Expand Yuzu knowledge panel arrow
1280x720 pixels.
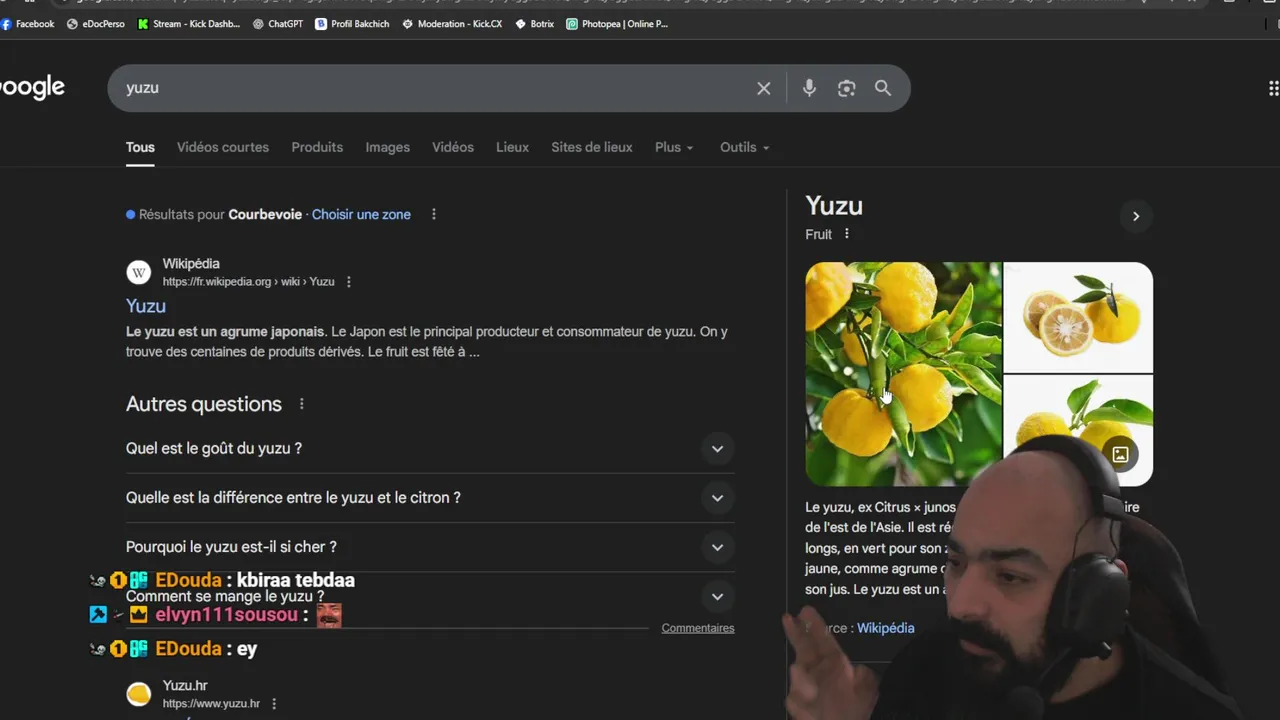click(1135, 216)
